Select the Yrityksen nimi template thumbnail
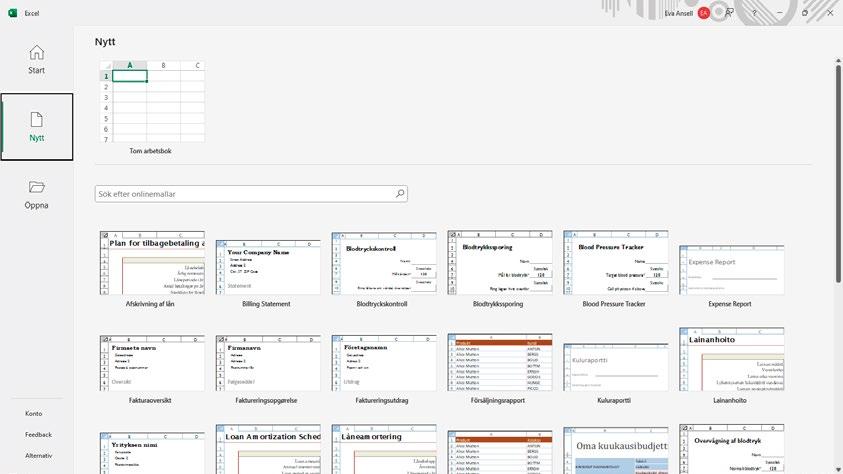Viewport: 843px width, 474px height. 152,453
